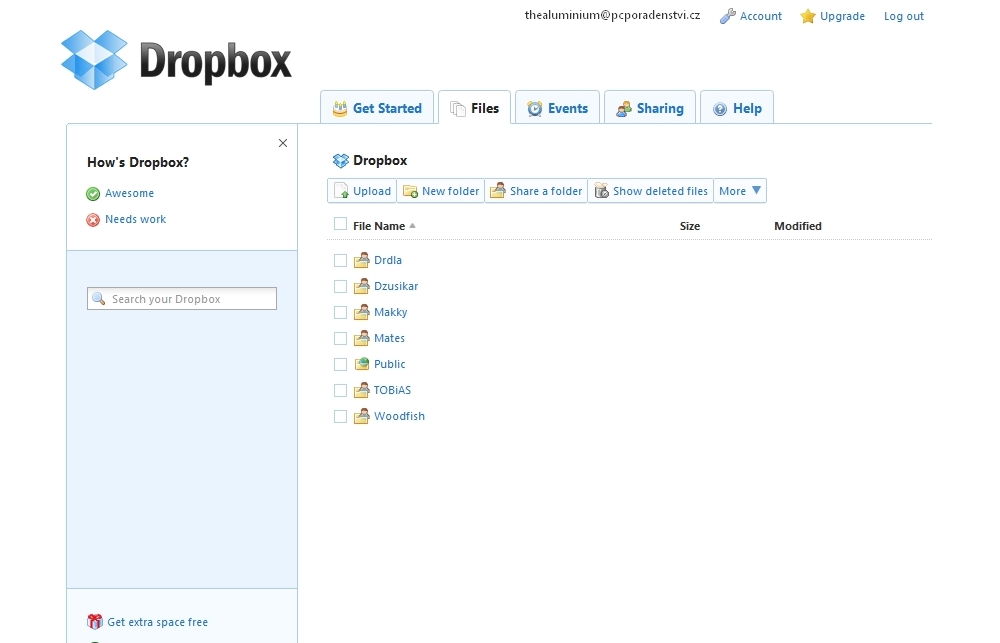This screenshot has width=1000, height=643.
Task: Click the Mates shared folder icon
Action: click(362, 337)
